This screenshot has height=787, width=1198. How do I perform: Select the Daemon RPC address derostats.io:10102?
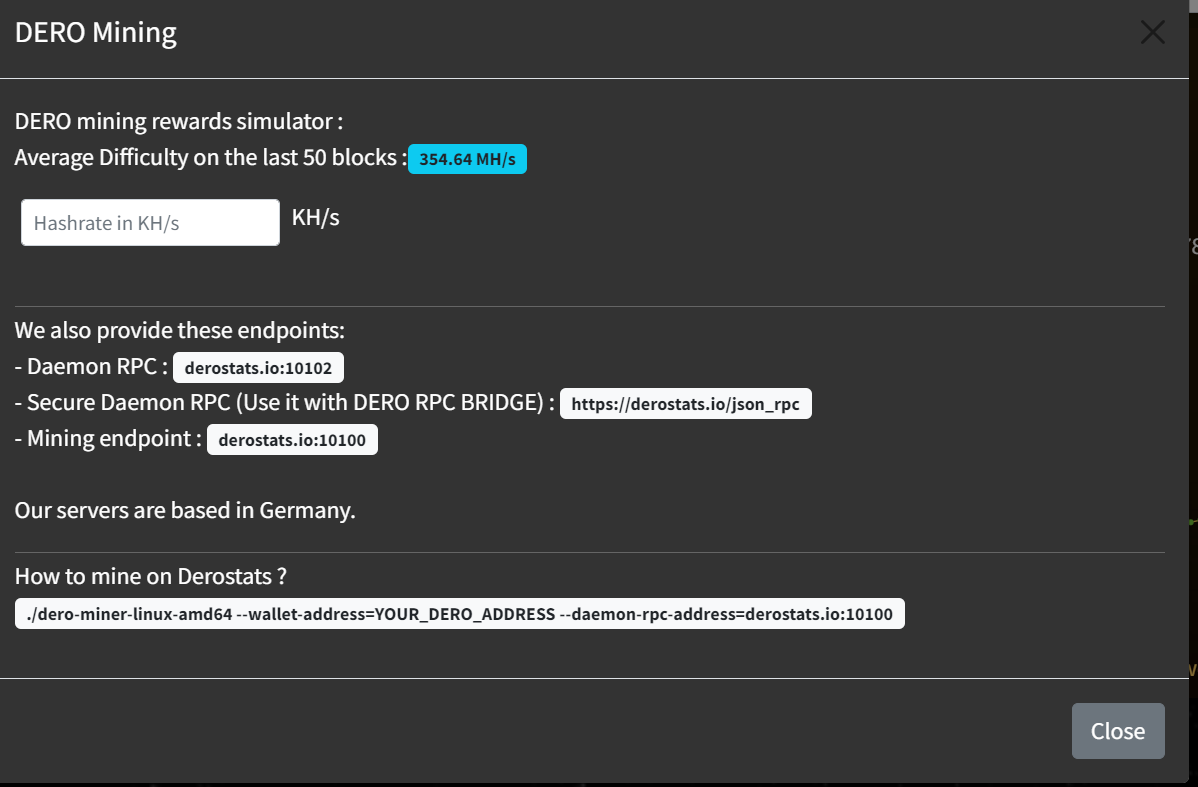pyautogui.click(x=258, y=368)
